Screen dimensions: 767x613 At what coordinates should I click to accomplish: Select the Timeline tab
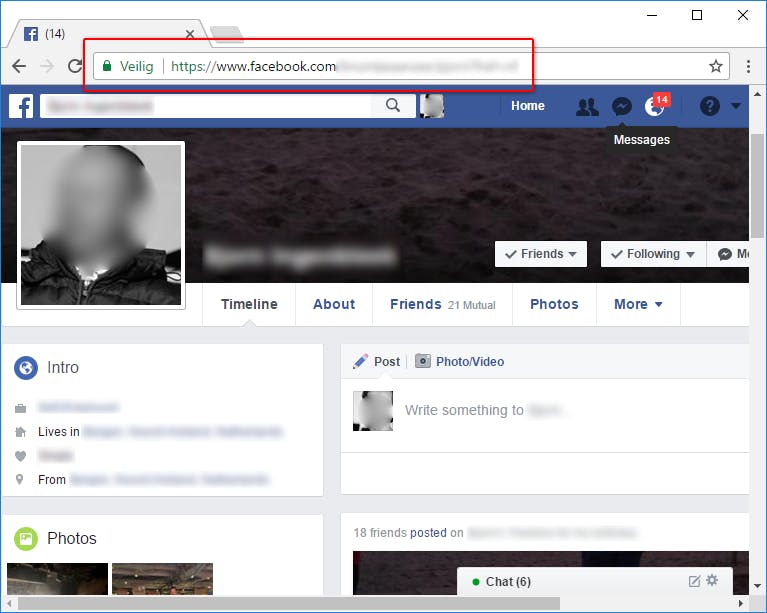click(x=249, y=304)
